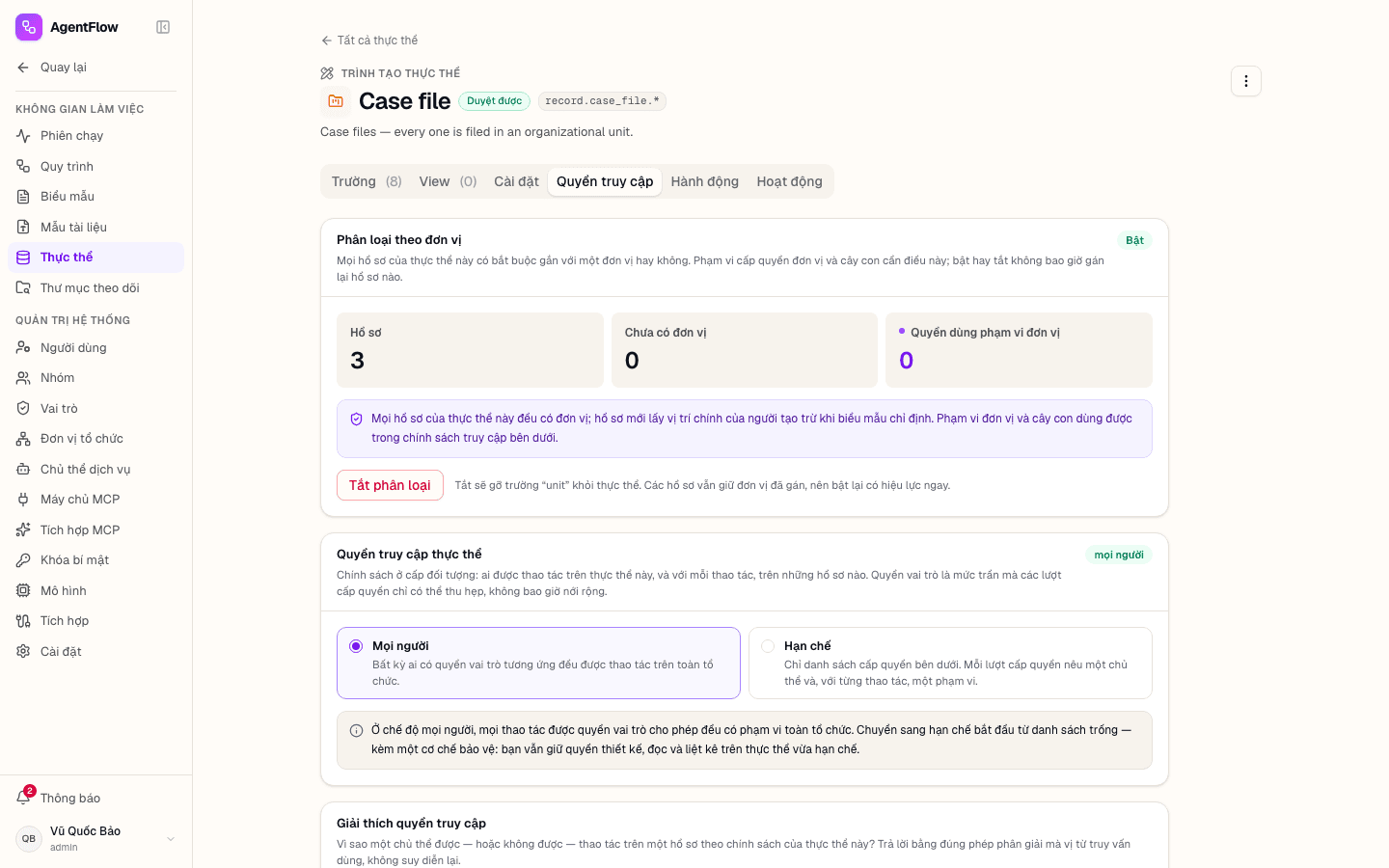This screenshot has height=868, width=1389.
Task: Click the Case file entity icon
Action: [336, 101]
